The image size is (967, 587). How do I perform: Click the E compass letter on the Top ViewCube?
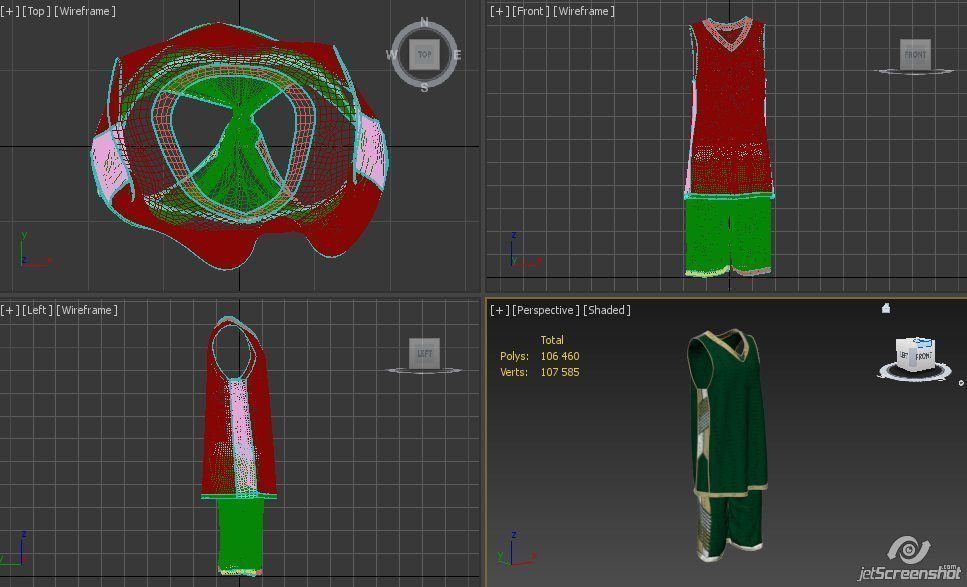(x=457, y=55)
